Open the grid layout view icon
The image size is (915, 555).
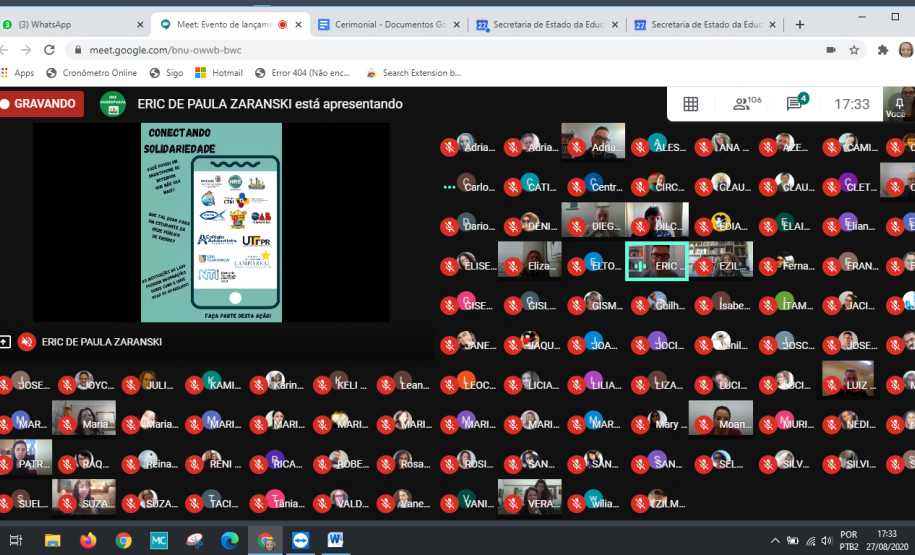click(691, 104)
